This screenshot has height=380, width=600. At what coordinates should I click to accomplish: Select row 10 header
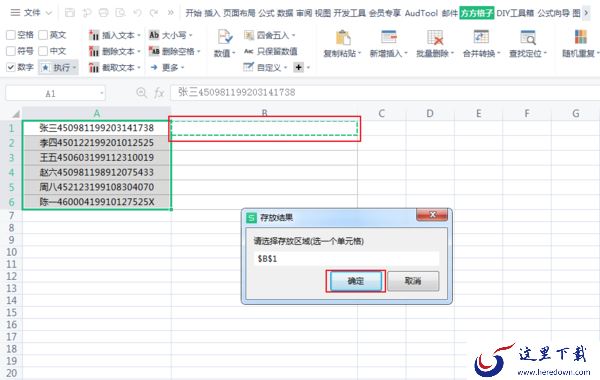tap(11, 252)
